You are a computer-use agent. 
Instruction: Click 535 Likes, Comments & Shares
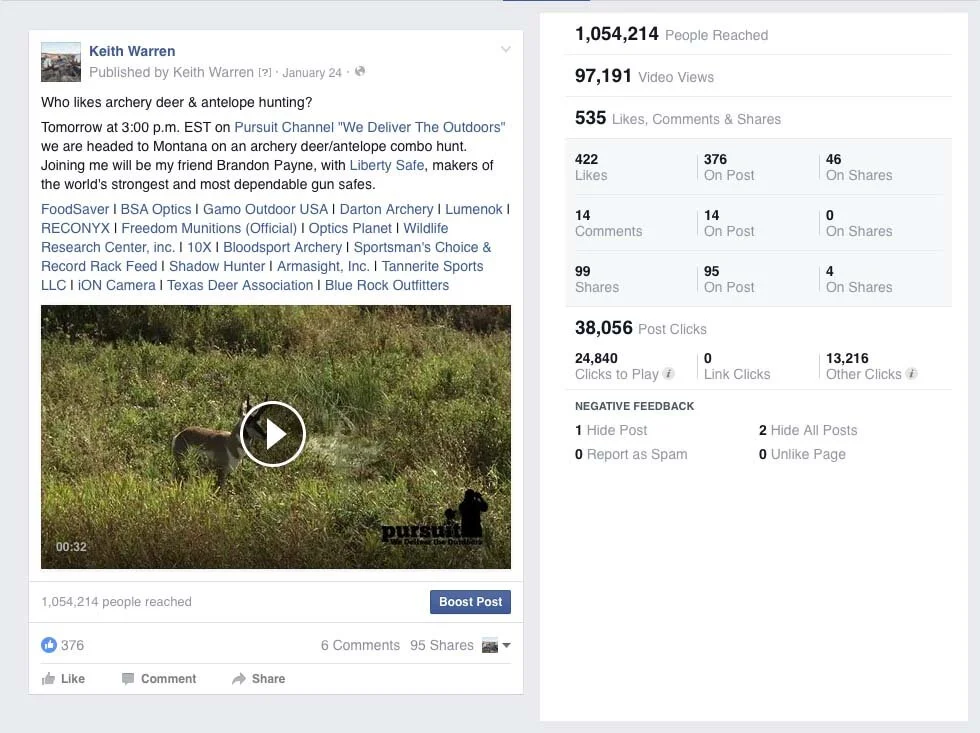pos(678,118)
